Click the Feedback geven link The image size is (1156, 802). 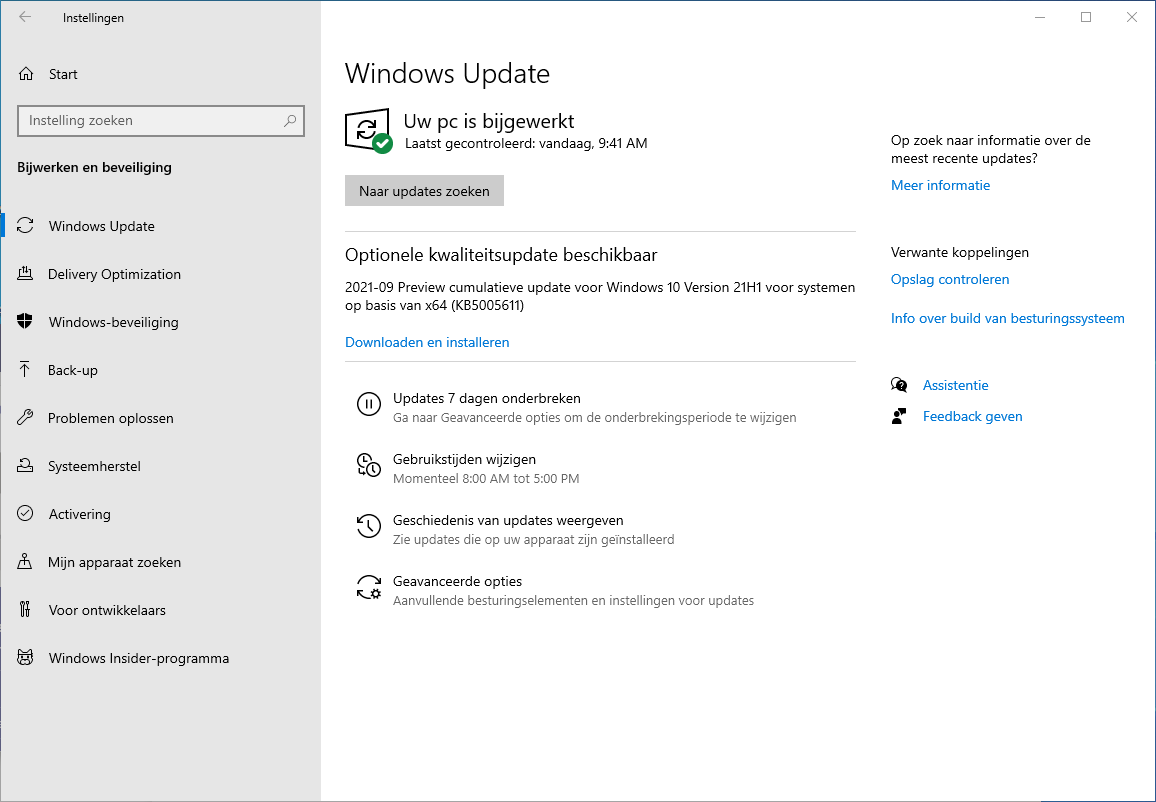click(x=972, y=416)
